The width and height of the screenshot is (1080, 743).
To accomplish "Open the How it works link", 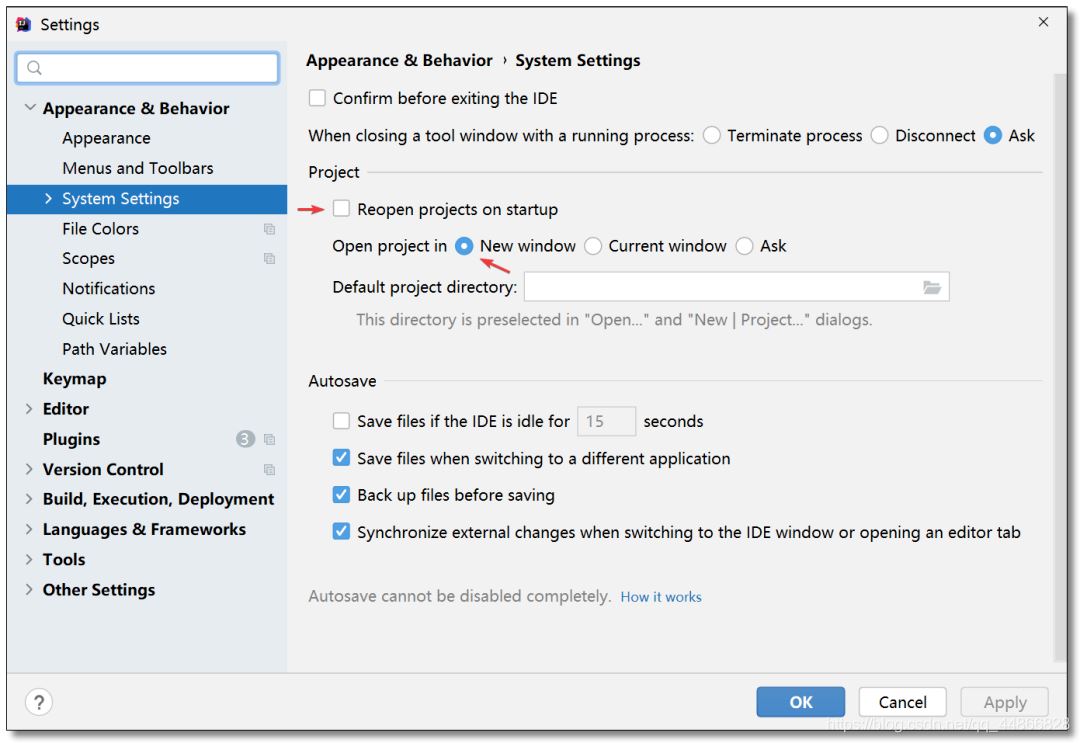I will [x=661, y=597].
